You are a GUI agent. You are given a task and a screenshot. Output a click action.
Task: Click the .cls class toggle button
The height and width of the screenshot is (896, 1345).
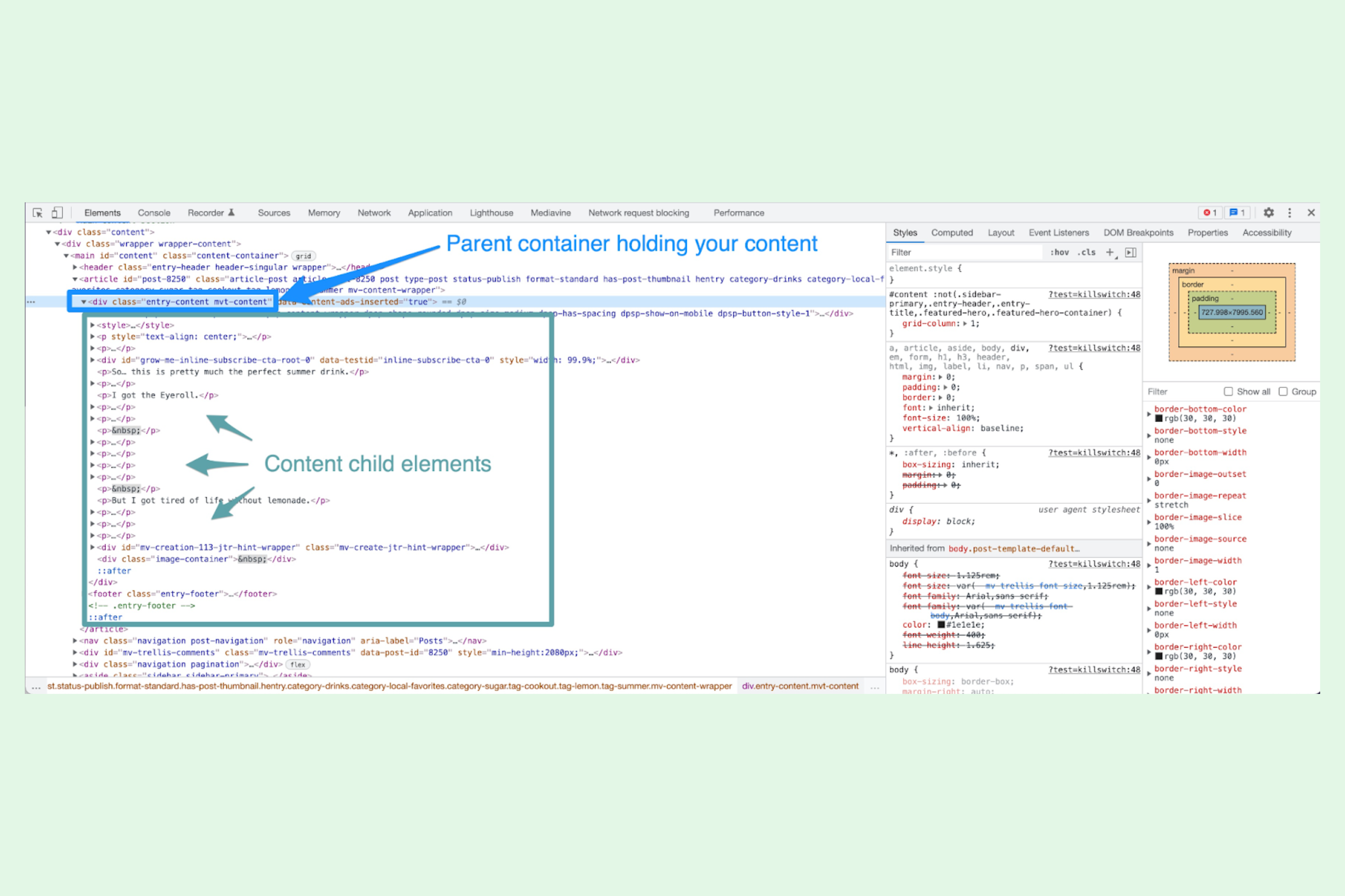[x=1086, y=252]
